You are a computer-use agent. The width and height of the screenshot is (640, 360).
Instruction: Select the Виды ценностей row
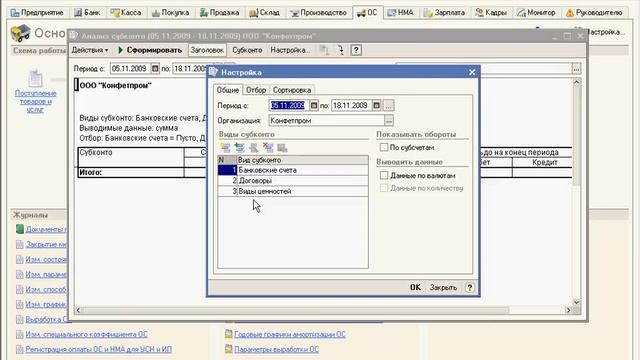[293, 191]
